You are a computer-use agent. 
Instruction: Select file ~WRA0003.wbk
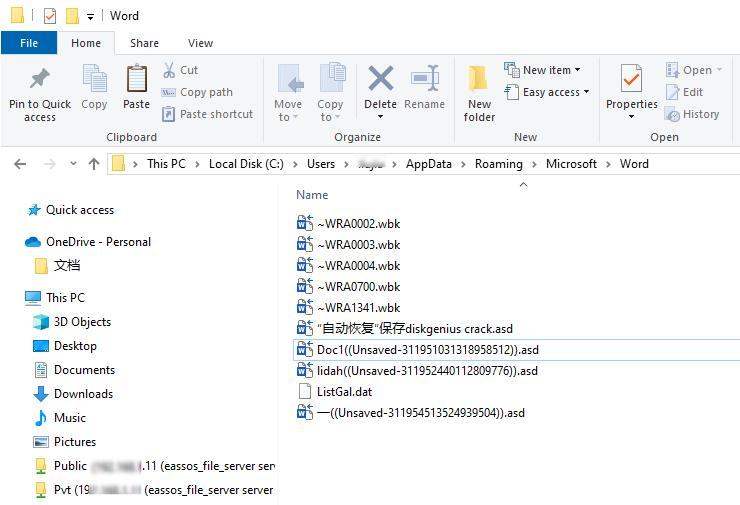(x=348, y=245)
